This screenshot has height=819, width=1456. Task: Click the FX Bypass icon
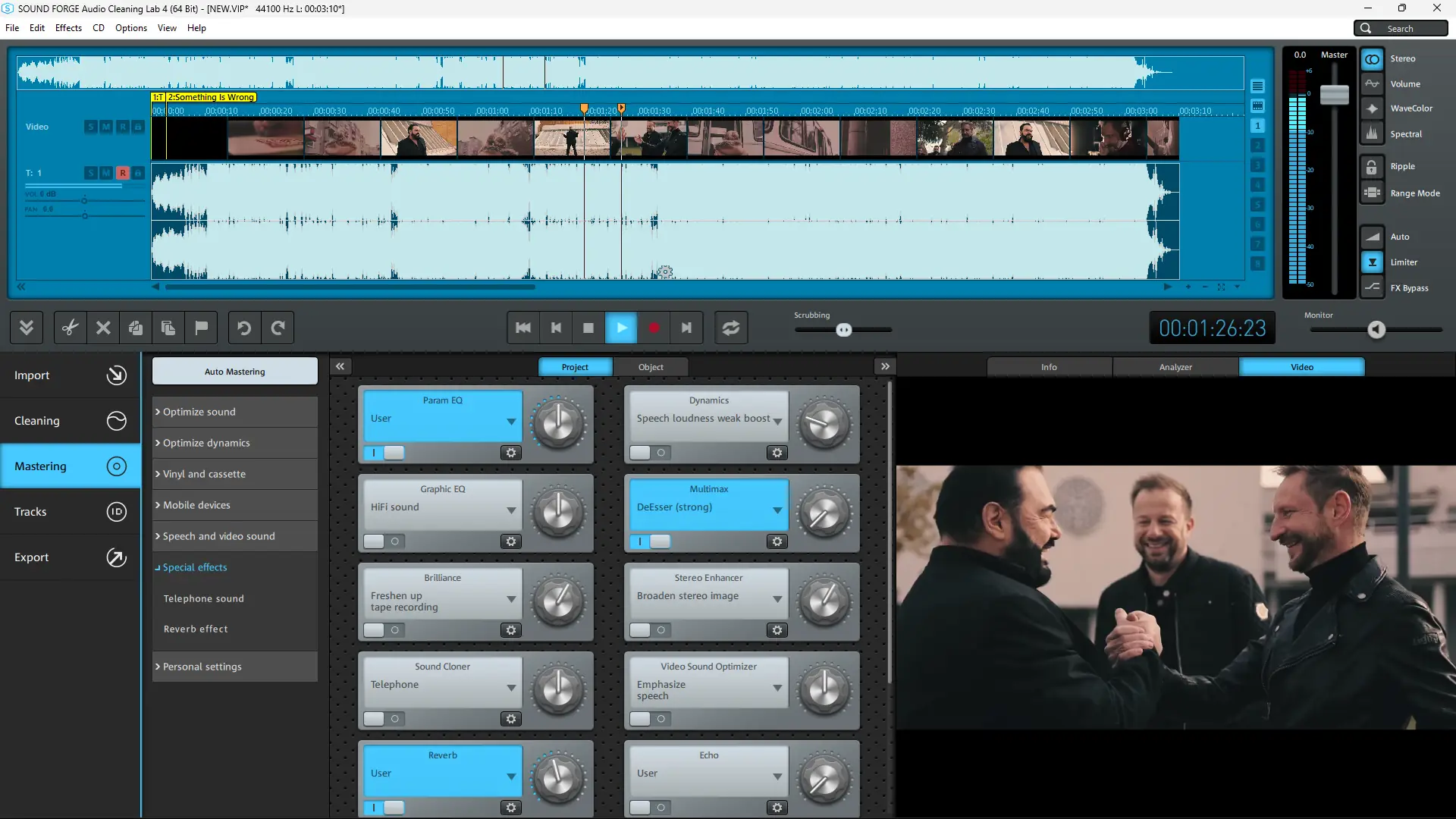click(x=1372, y=287)
